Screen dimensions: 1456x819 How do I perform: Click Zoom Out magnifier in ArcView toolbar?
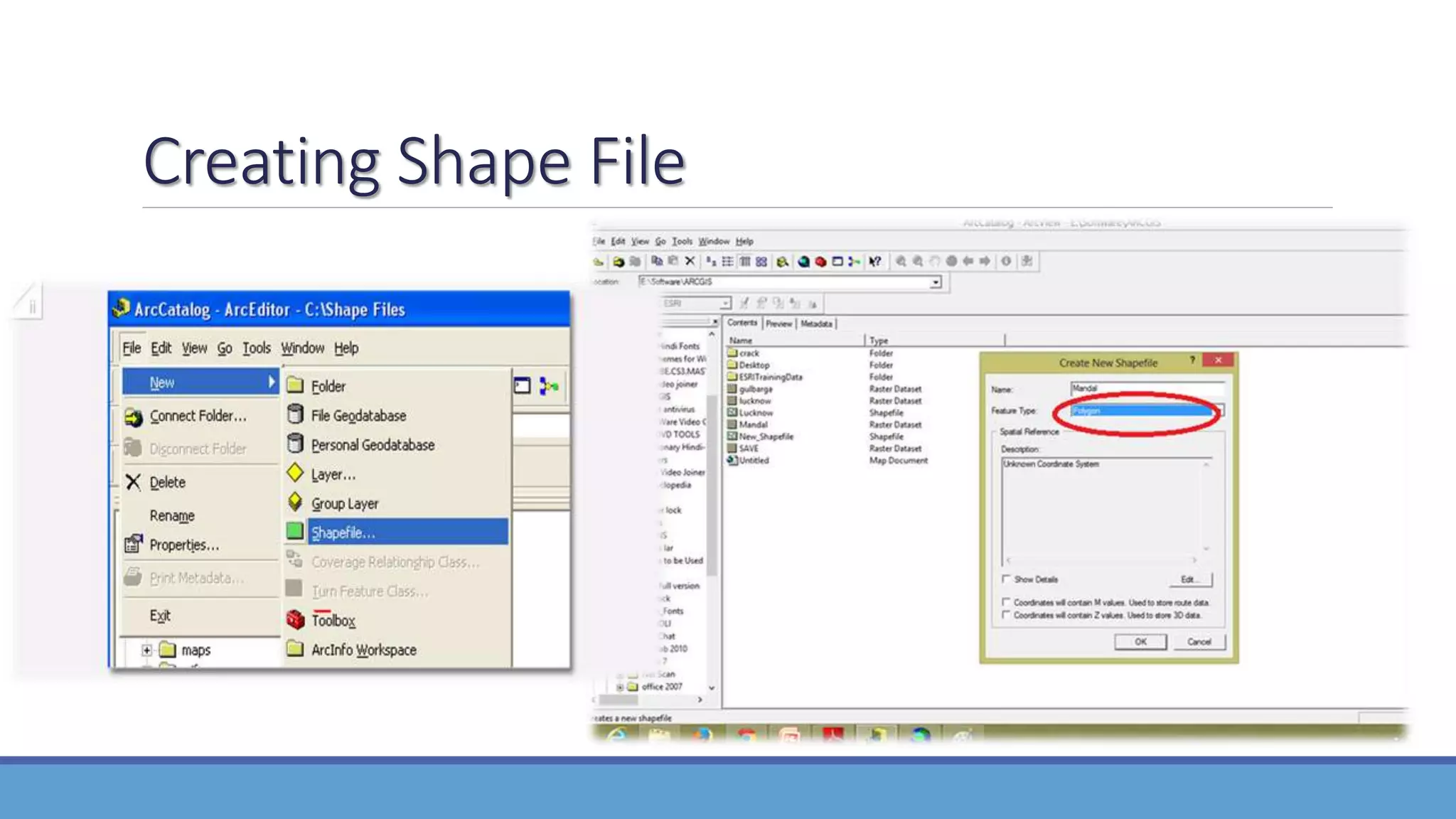918,262
